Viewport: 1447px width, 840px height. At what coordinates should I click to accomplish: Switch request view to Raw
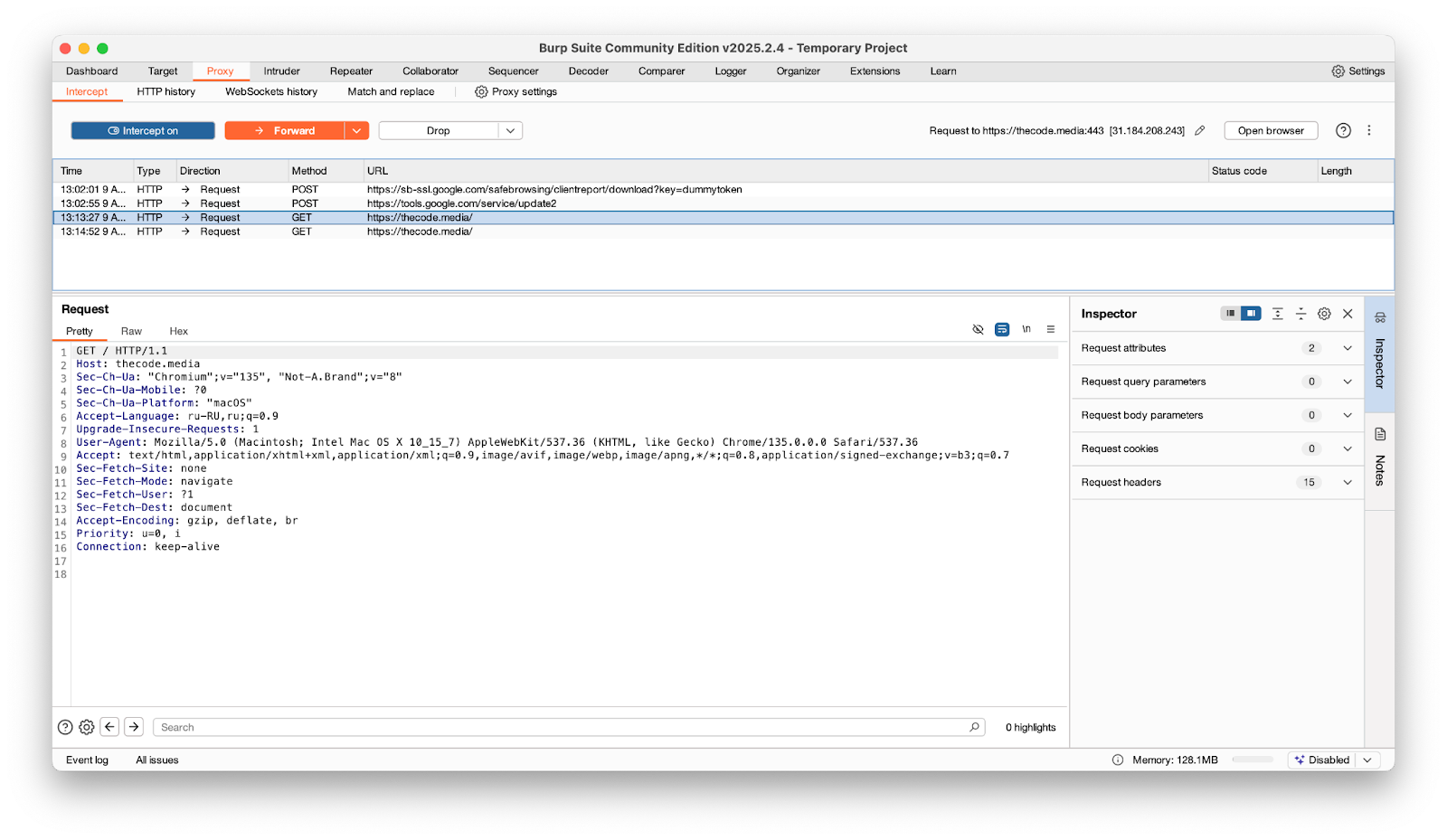131,331
